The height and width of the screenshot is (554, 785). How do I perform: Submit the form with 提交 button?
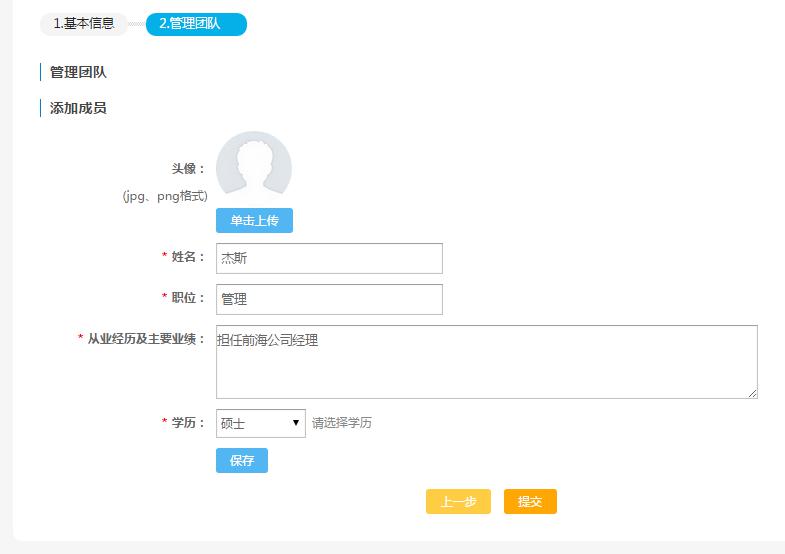tap(530, 502)
